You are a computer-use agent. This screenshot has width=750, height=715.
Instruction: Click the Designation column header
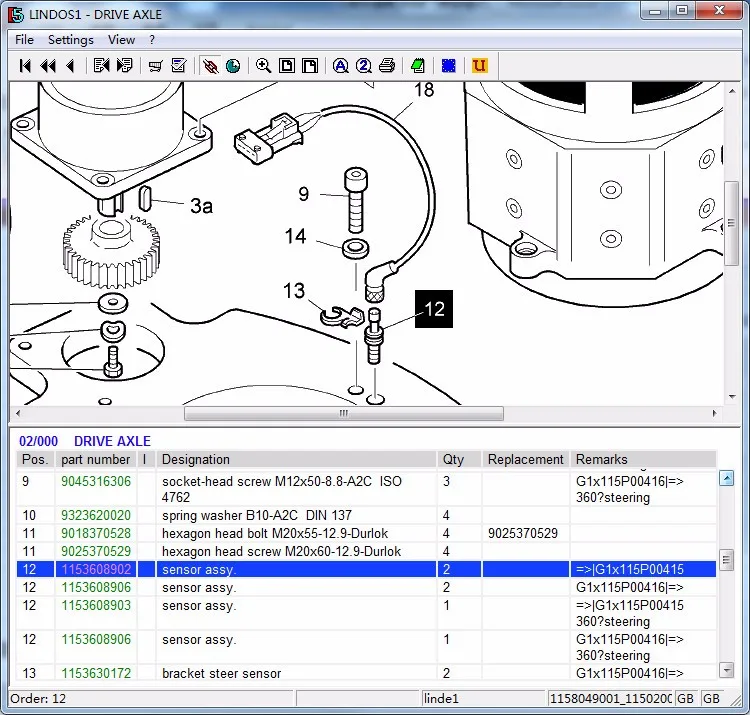[x=296, y=460]
